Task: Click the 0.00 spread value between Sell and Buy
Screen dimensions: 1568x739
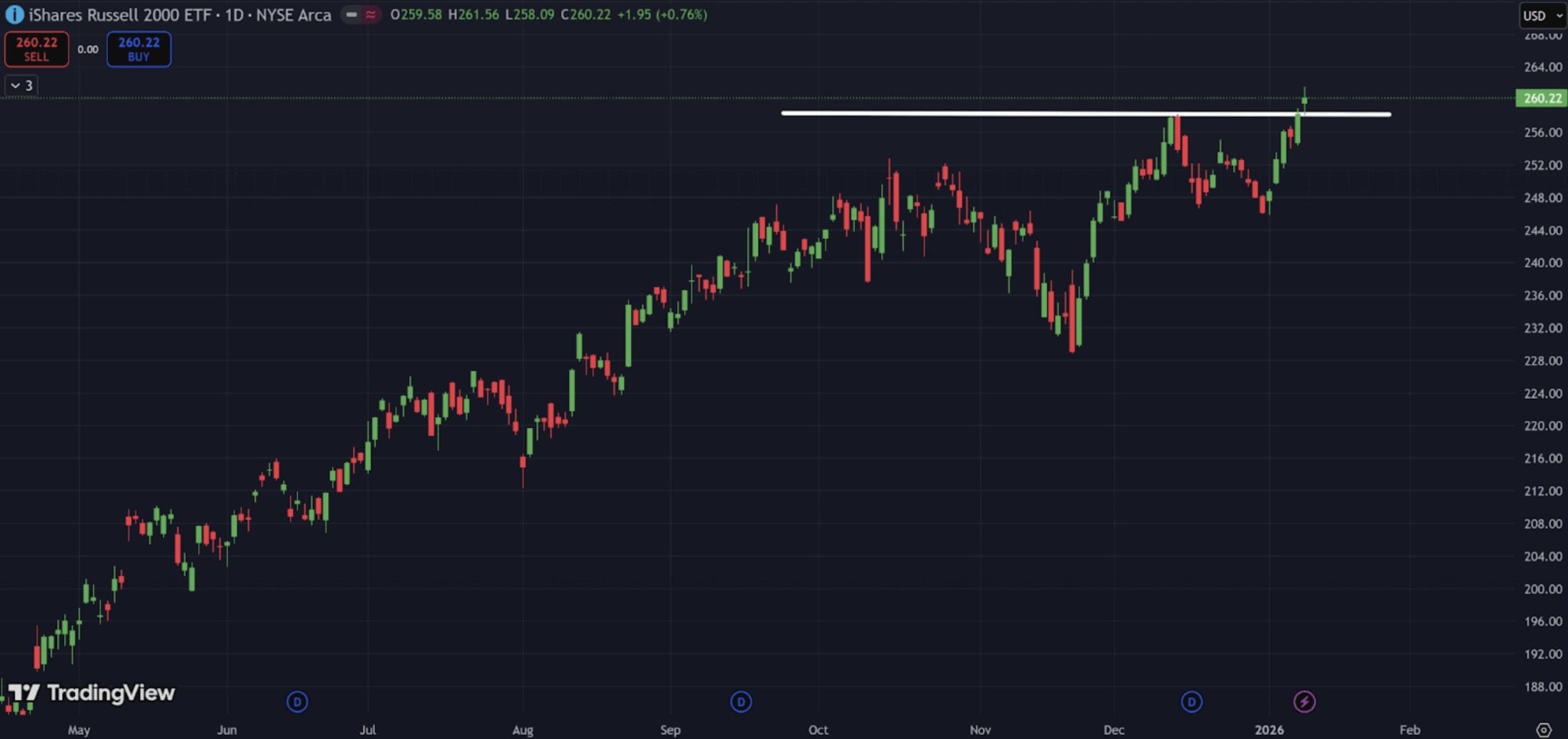Action: (89, 48)
